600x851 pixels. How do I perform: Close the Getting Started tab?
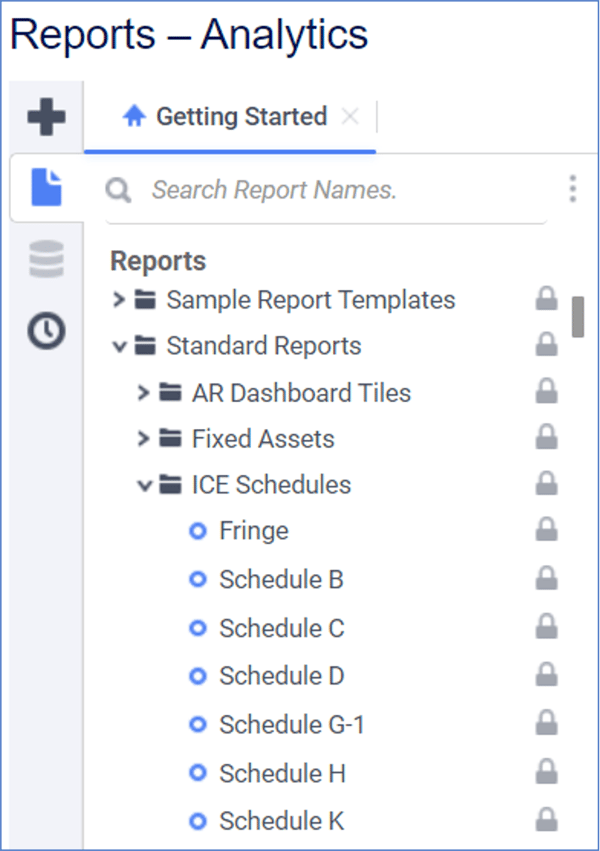click(x=351, y=116)
